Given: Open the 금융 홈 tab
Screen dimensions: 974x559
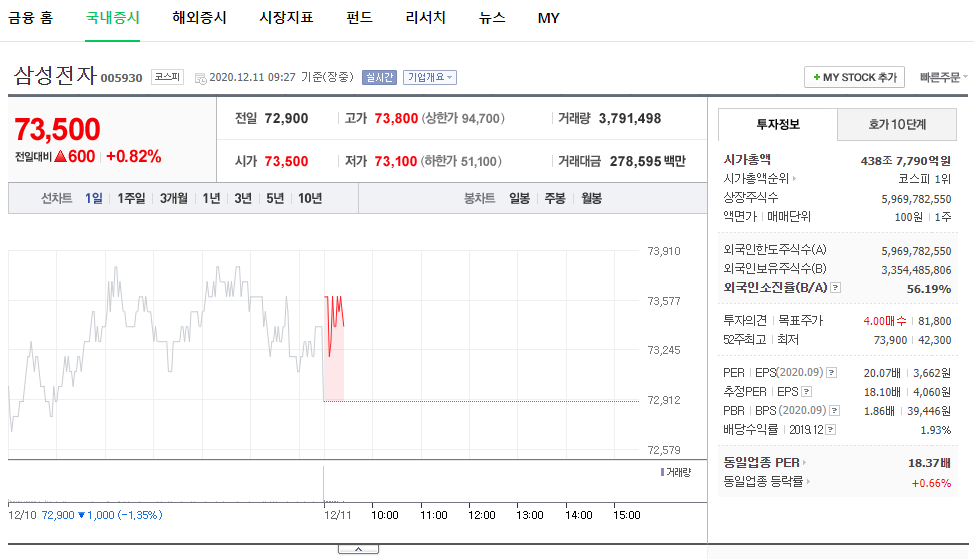Looking at the screenshot, I should click(x=30, y=18).
